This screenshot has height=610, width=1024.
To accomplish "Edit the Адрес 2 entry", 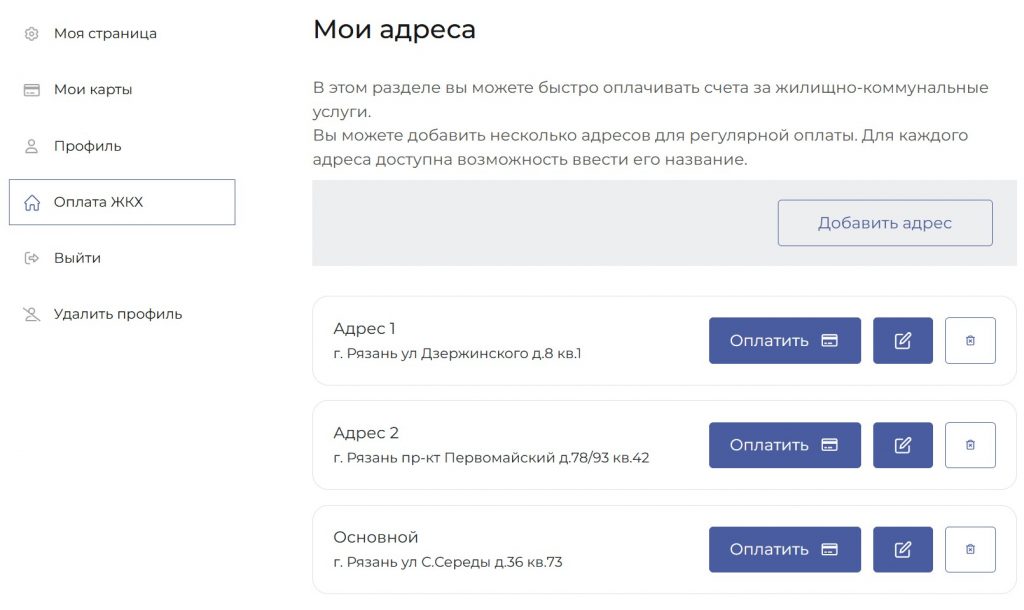I will (903, 445).
